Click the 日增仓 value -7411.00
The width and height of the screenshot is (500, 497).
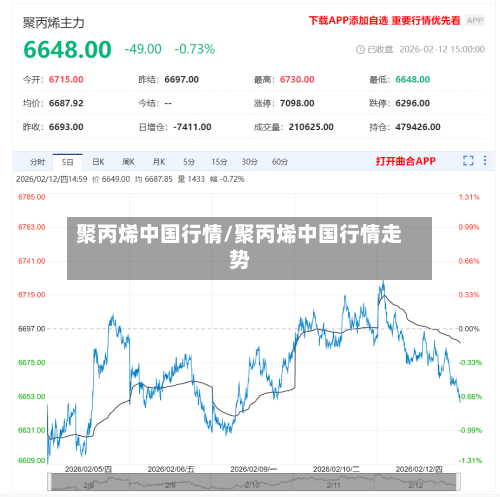click(192, 127)
